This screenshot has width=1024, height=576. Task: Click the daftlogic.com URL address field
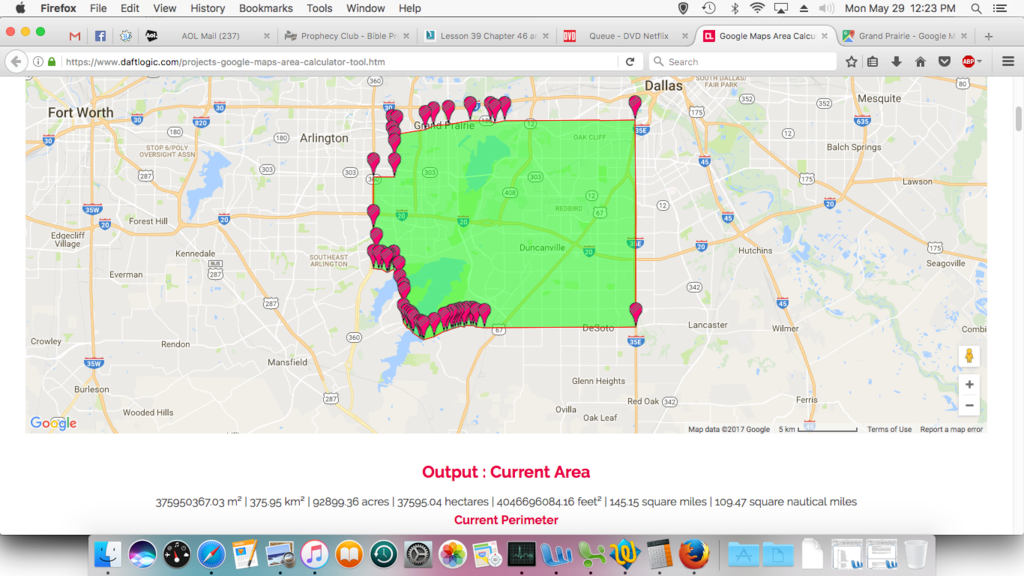coord(340,61)
